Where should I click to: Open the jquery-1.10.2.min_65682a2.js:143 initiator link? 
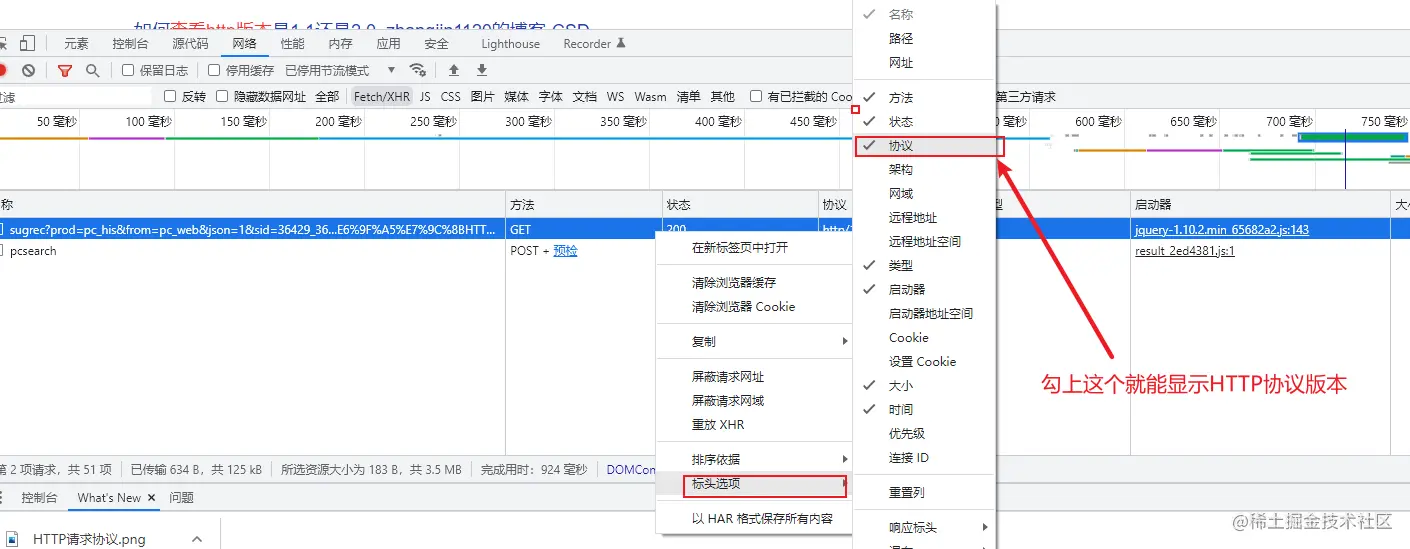point(1222,229)
